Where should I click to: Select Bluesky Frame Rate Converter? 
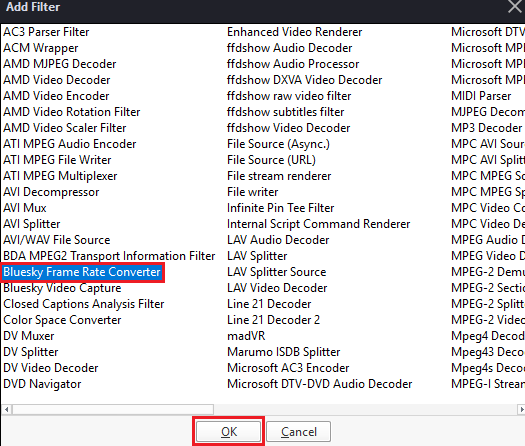(x=82, y=272)
